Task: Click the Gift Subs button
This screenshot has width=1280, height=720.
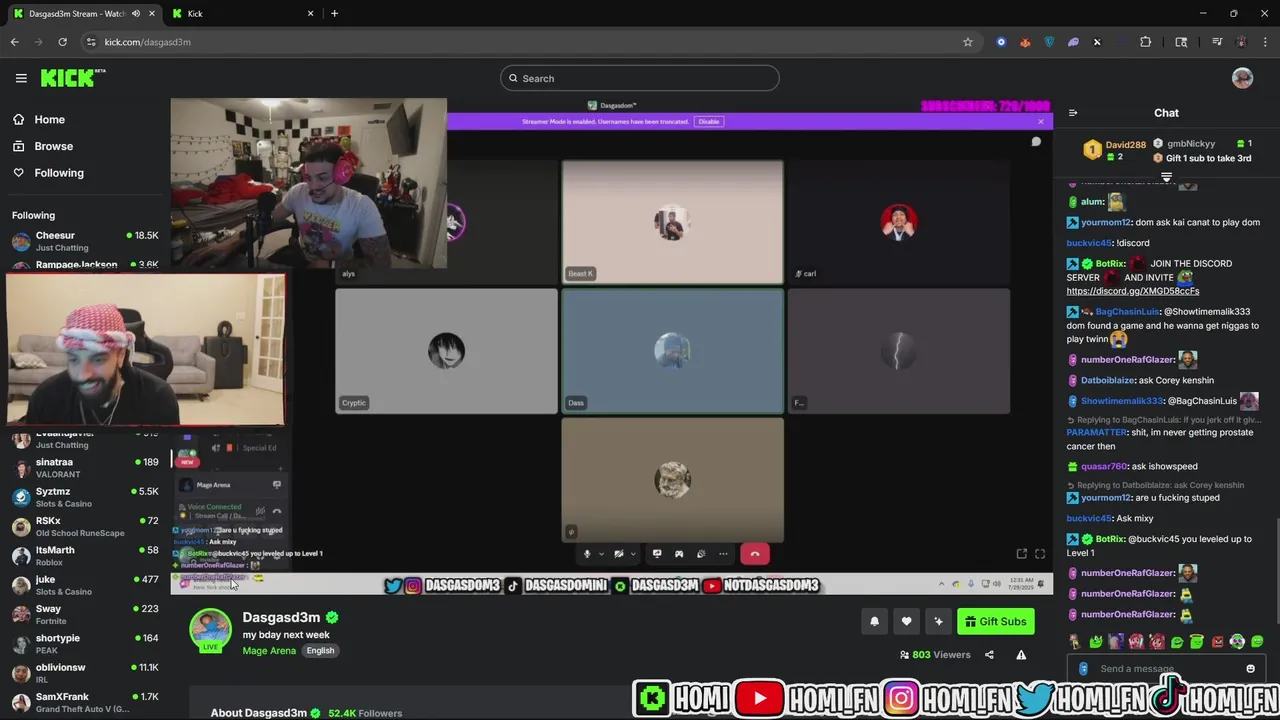Action: (996, 622)
